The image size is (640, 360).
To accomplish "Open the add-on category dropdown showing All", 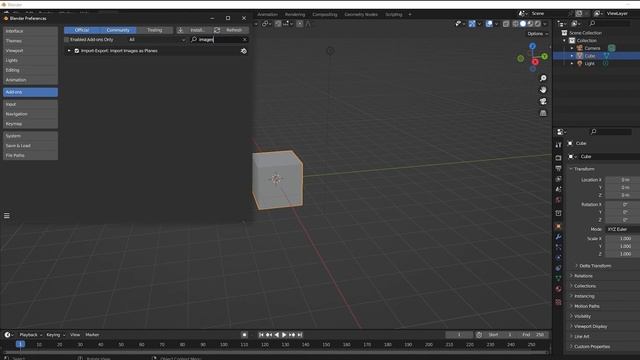I will pos(157,40).
